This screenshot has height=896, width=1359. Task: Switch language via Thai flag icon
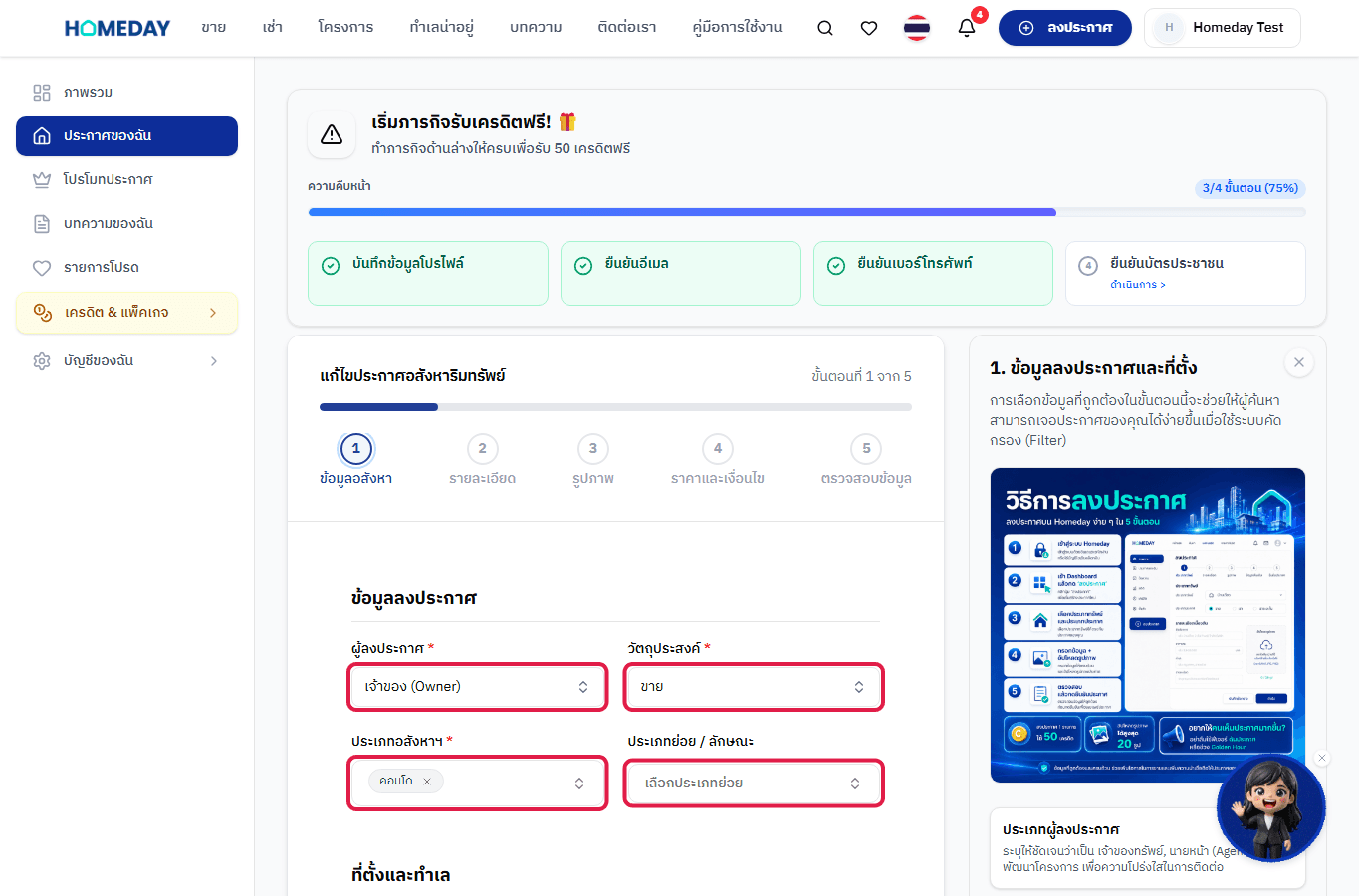[917, 28]
